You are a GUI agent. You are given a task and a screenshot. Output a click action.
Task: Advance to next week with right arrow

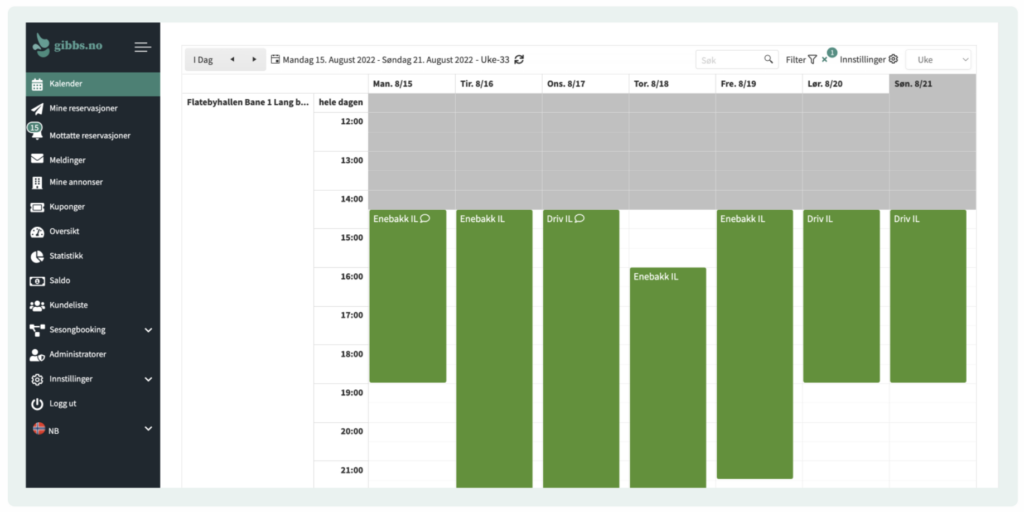tap(254, 60)
